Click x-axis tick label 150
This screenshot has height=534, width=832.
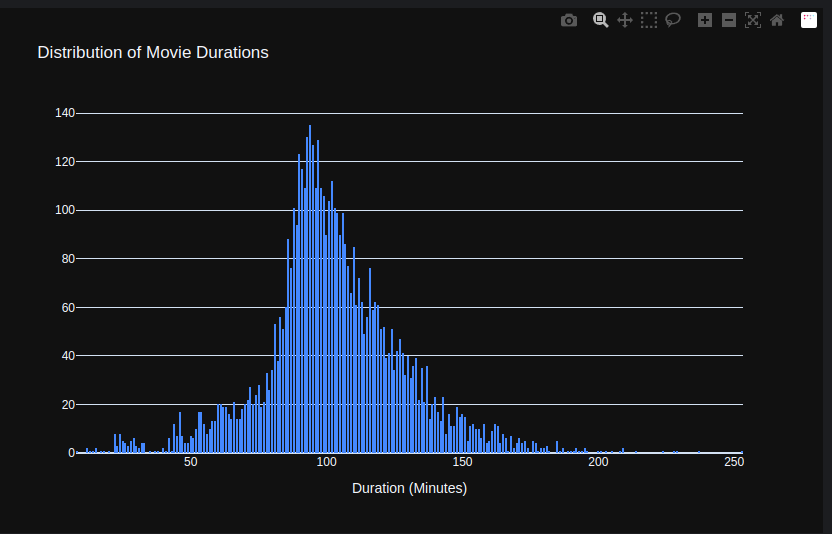tap(462, 462)
